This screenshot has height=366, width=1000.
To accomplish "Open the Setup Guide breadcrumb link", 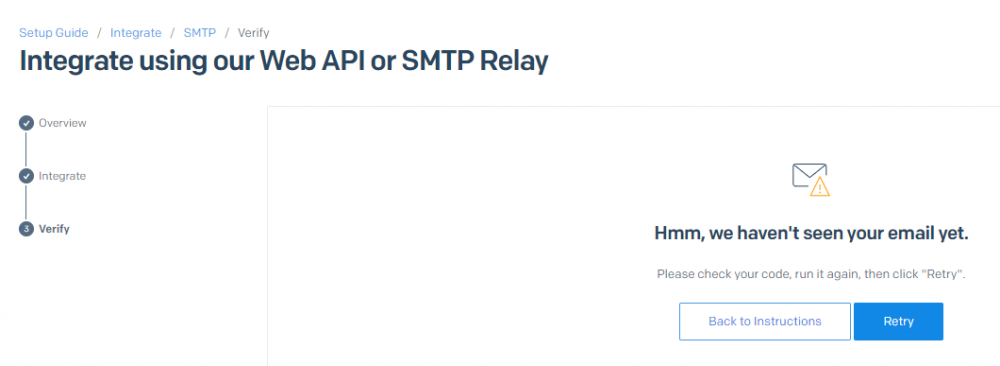I will click(54, 33).
